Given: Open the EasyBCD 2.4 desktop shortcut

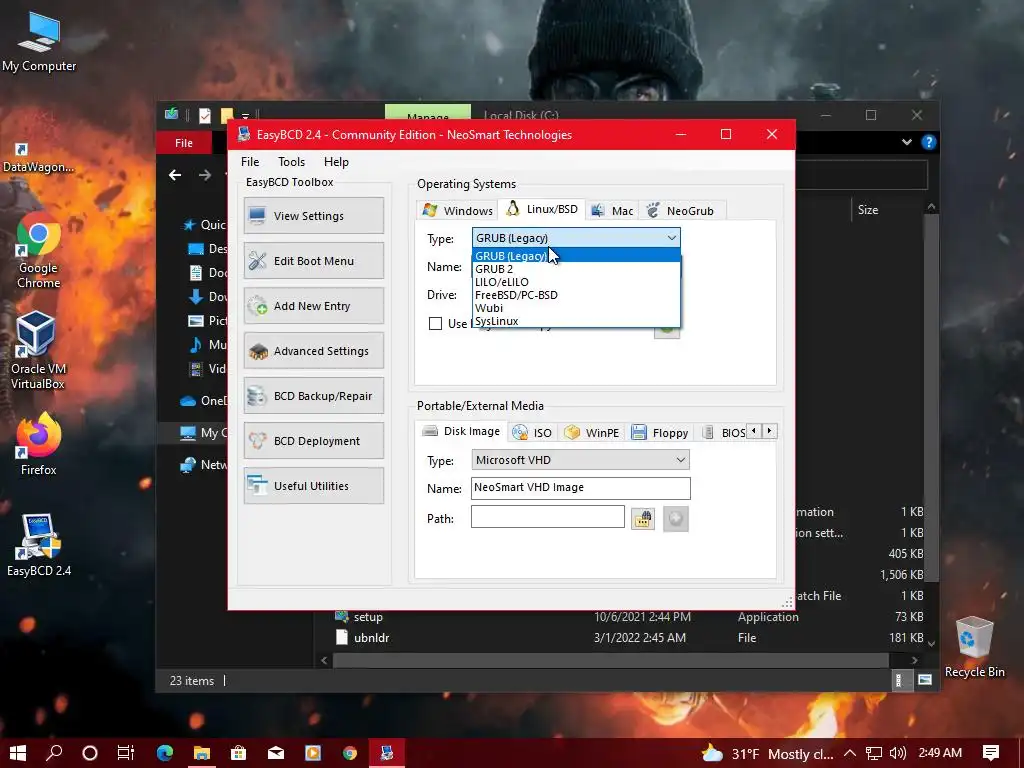Looking at the screenshot, I should coord(39,545).
